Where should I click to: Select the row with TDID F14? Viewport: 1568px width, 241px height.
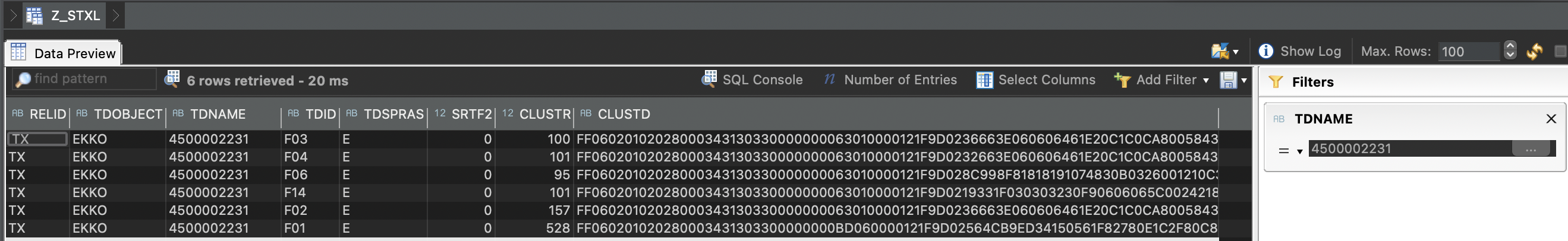[612, 192]
